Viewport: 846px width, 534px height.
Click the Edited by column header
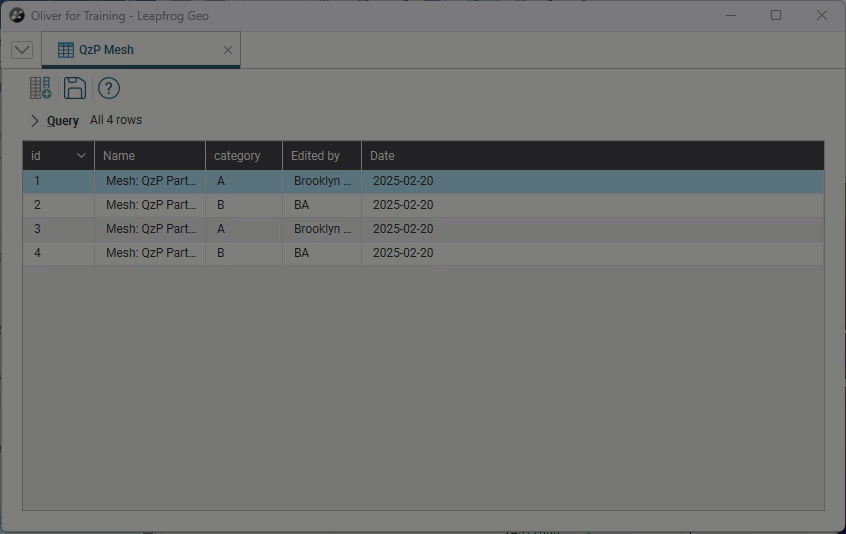coord(321,156)
